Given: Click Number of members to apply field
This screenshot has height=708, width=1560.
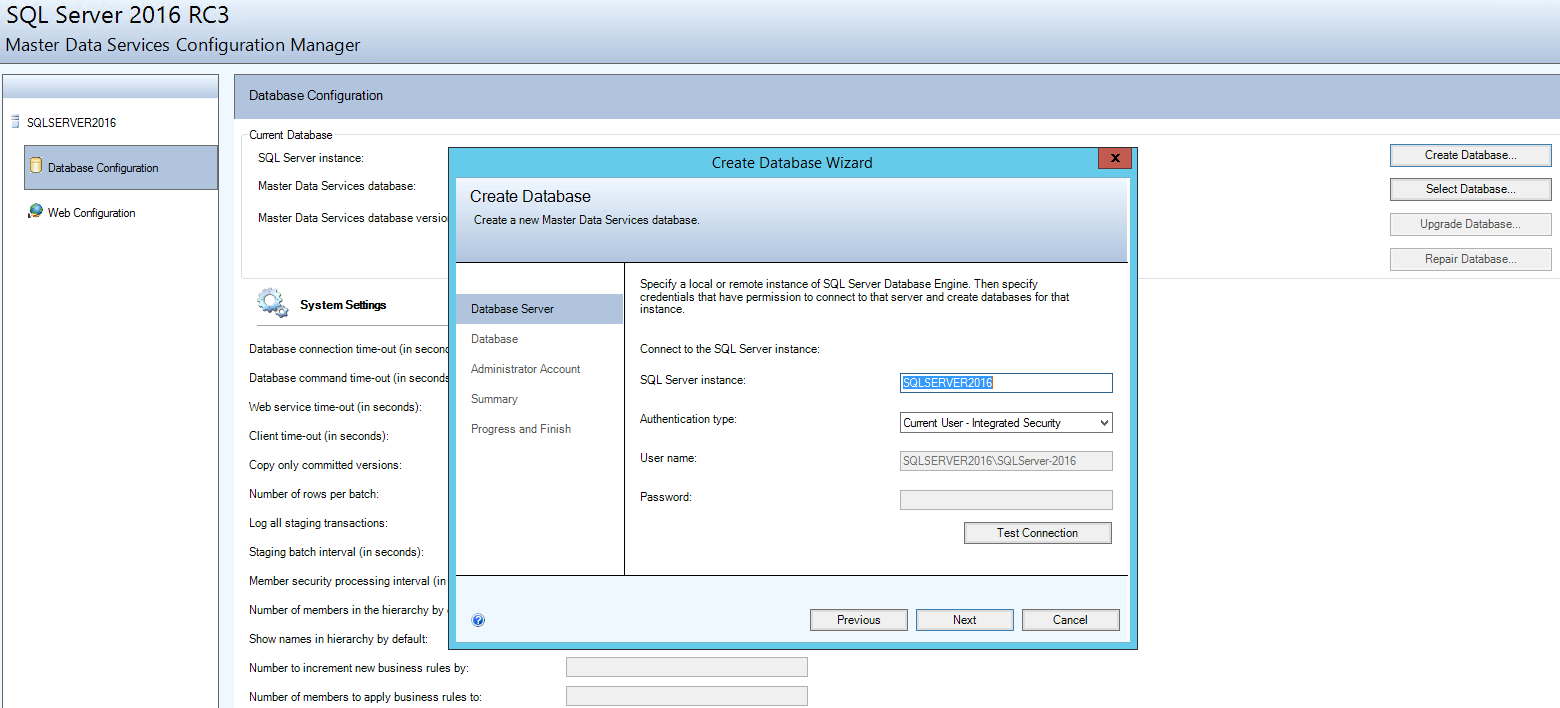Looking at the screenshot, I should click(687, 696).
